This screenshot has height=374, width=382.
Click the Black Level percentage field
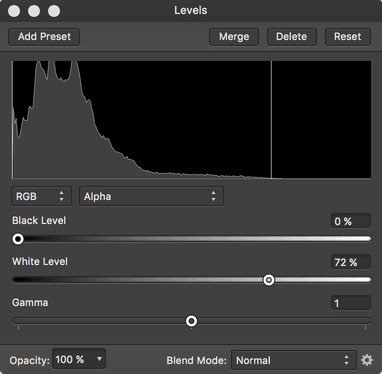click(x=351, y=221)
